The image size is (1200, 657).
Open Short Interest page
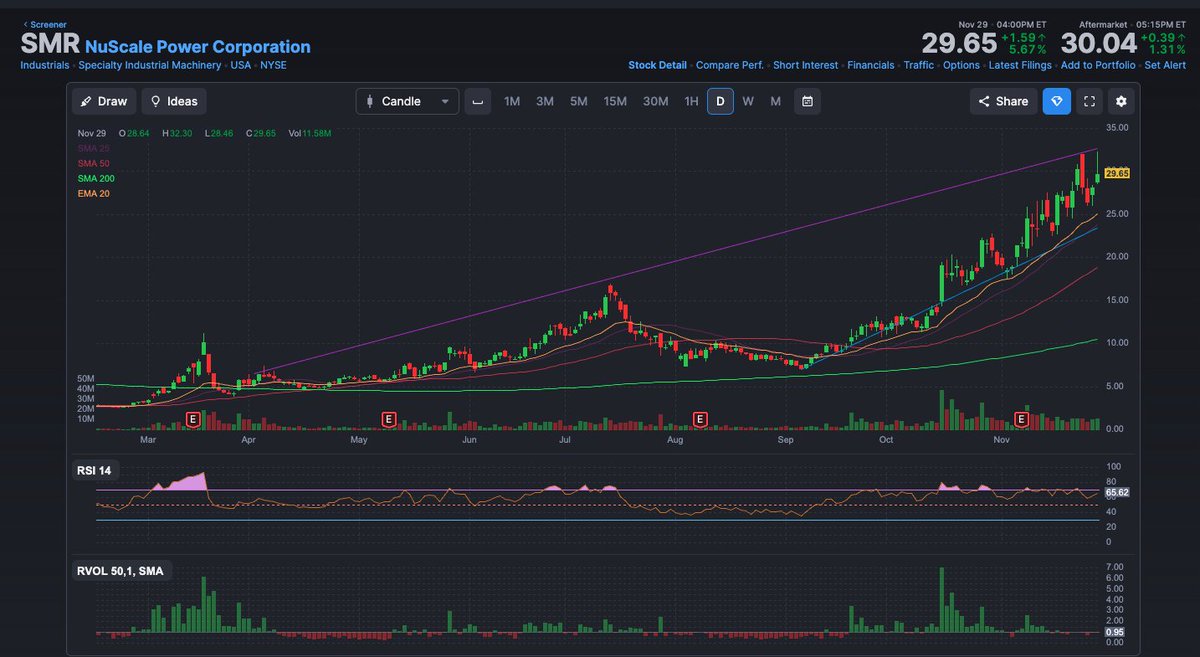(x=805, y=65)
